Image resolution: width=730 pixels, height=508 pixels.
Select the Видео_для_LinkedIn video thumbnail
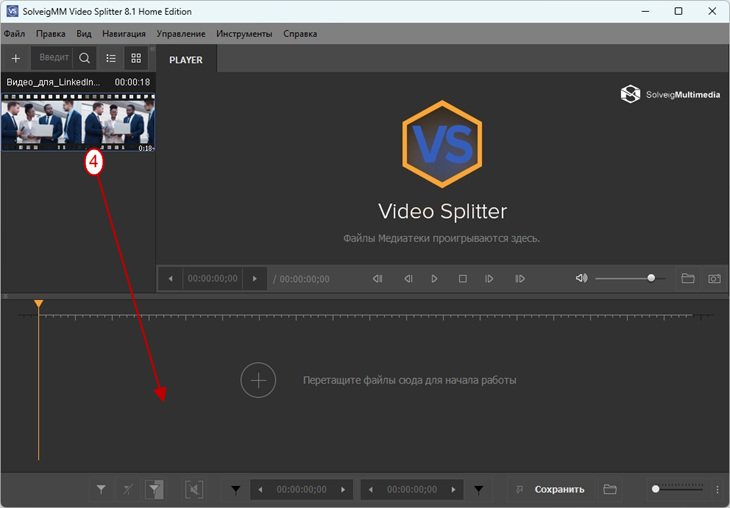(x=78, y=122)
